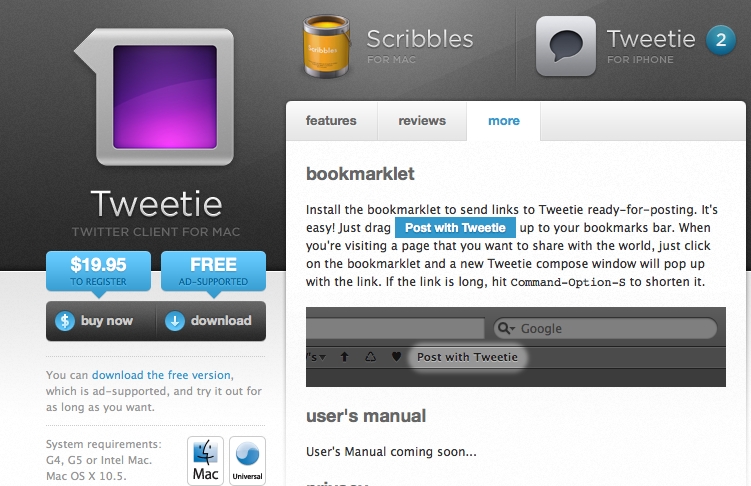Select the more tab
The image size is (751, 486).
coord(503,121)
